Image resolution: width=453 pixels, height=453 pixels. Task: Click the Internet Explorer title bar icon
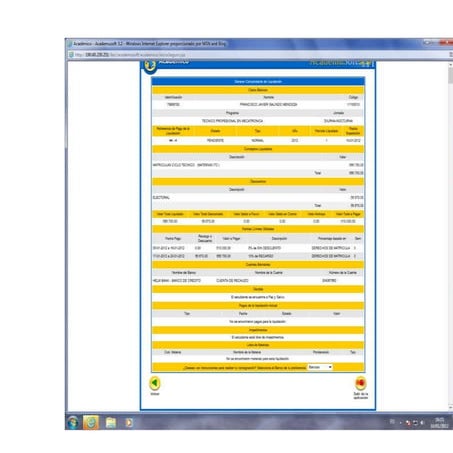coord(70,44)
